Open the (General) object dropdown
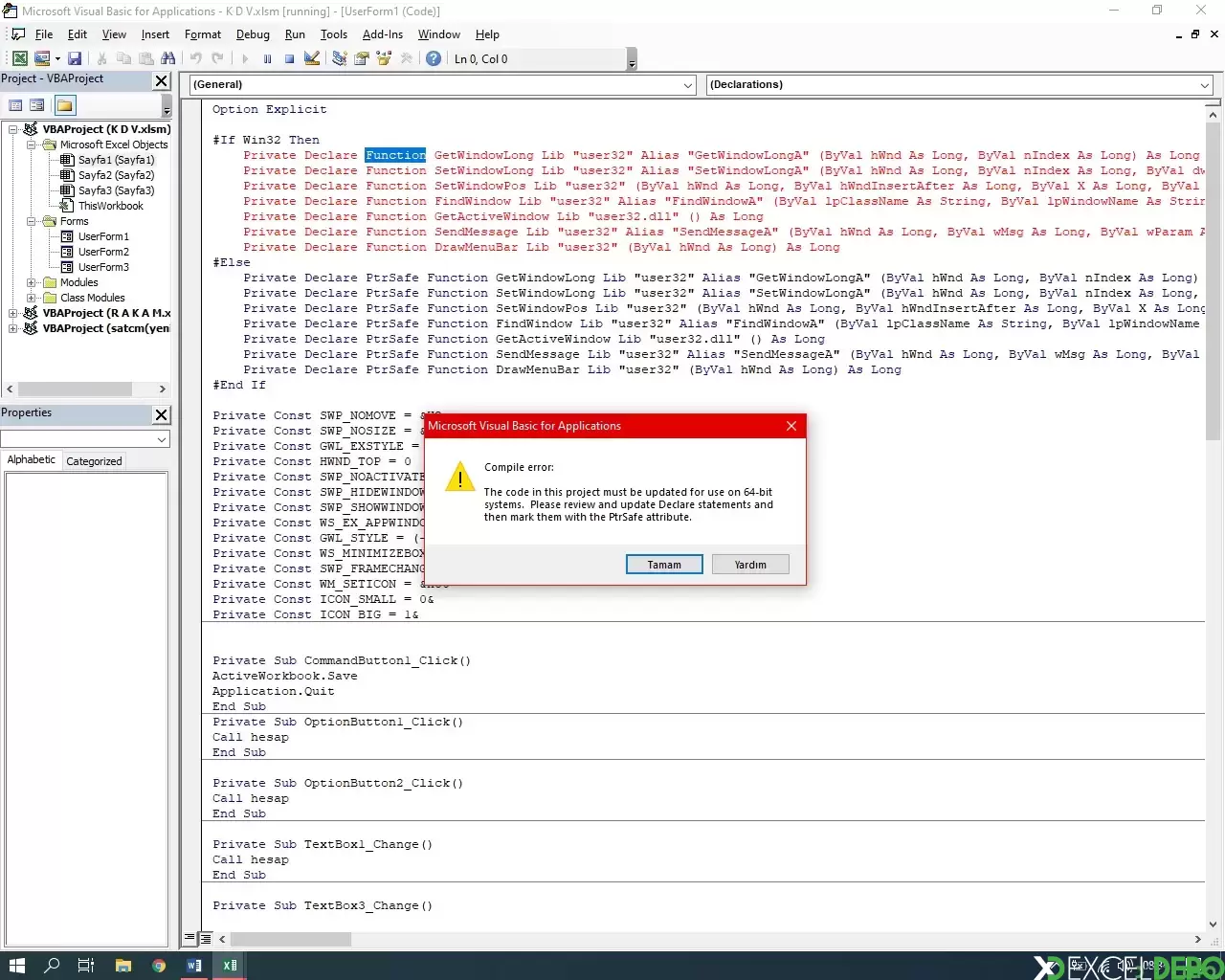The image size is (1225, 980). 687,85
